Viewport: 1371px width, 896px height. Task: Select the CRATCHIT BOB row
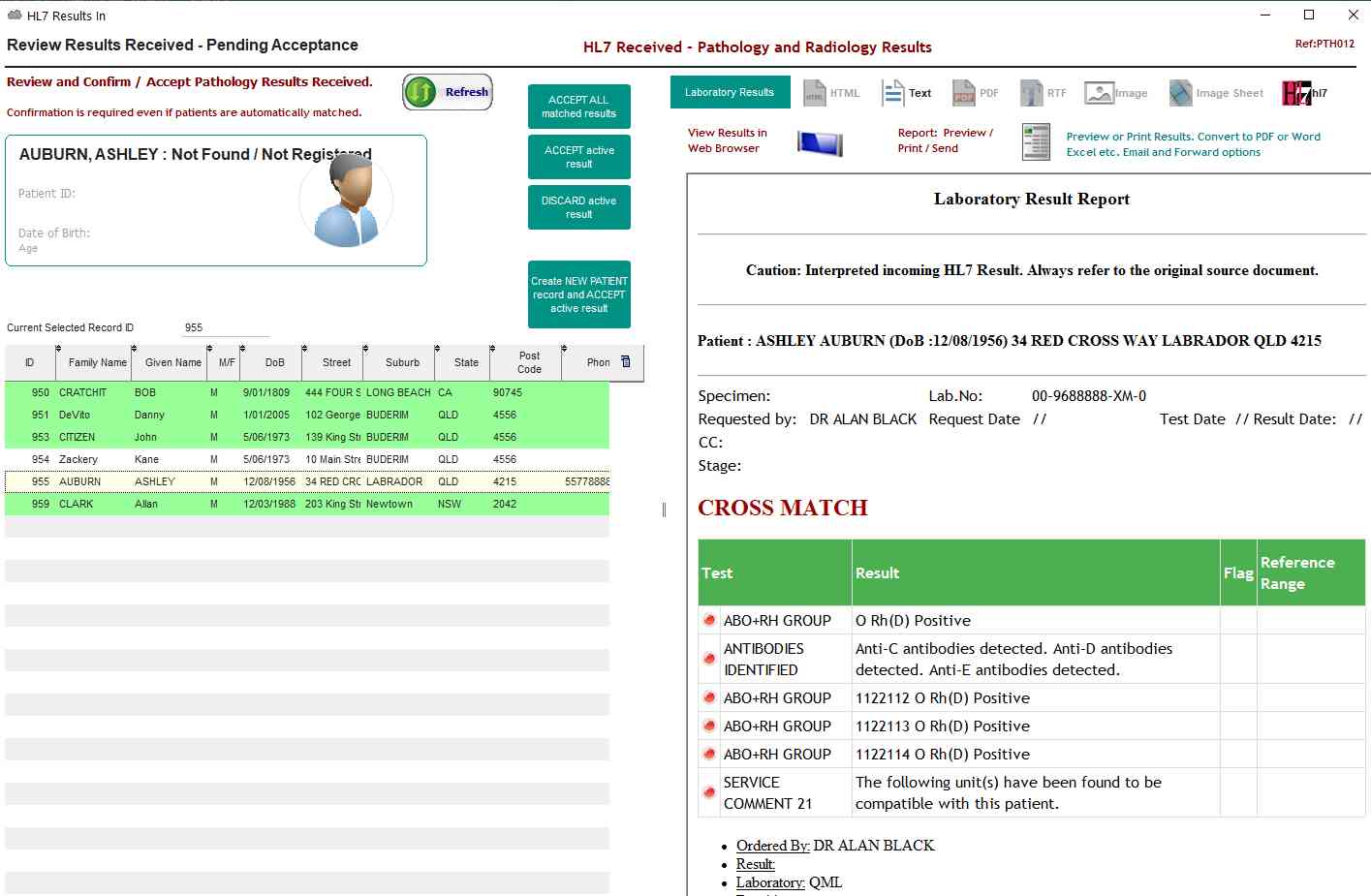tap(307, 392)
